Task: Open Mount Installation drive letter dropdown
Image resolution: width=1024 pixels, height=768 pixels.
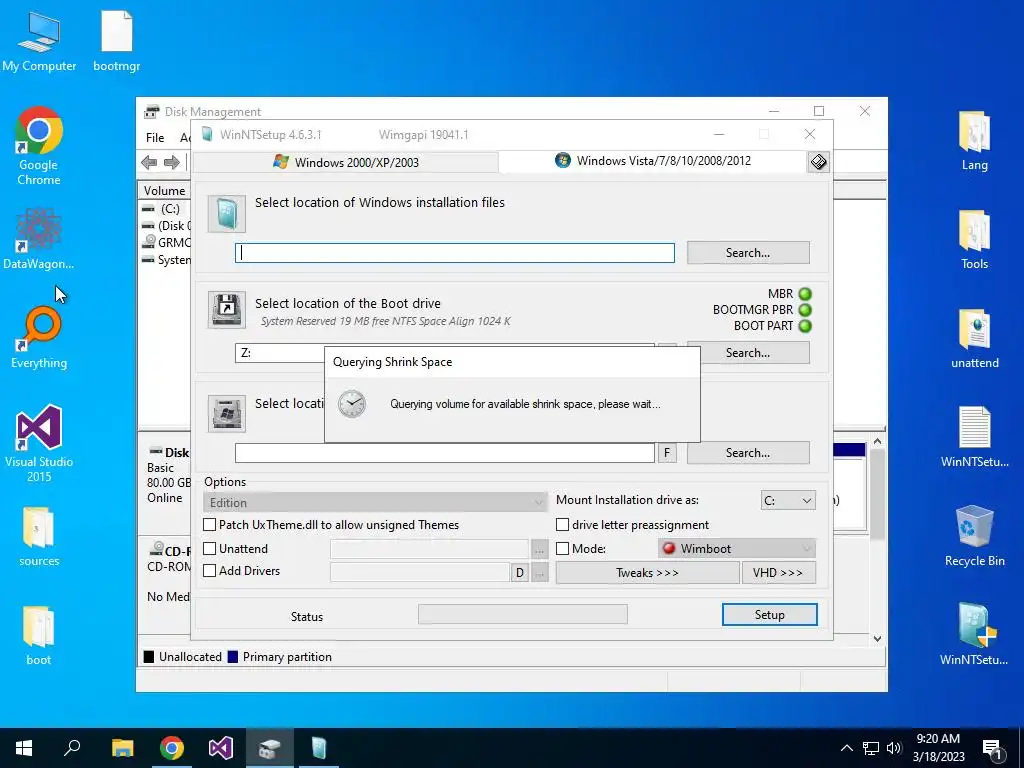Action: coord(788,500)
